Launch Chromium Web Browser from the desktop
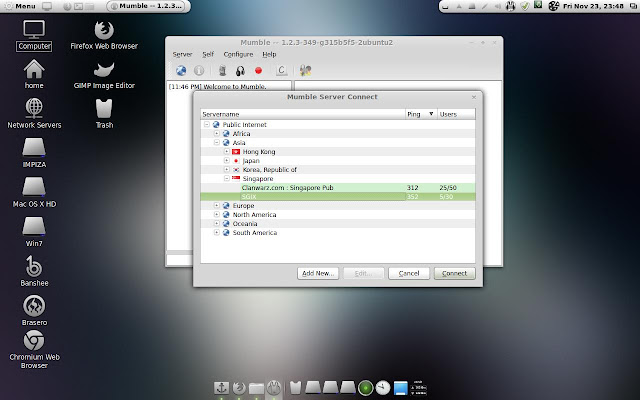 [x=34, y=350]
